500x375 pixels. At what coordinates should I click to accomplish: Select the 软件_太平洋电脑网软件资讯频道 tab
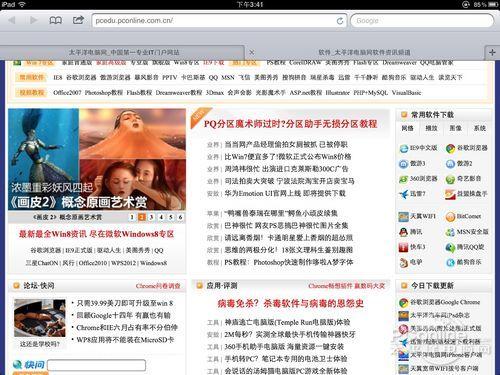364,52
